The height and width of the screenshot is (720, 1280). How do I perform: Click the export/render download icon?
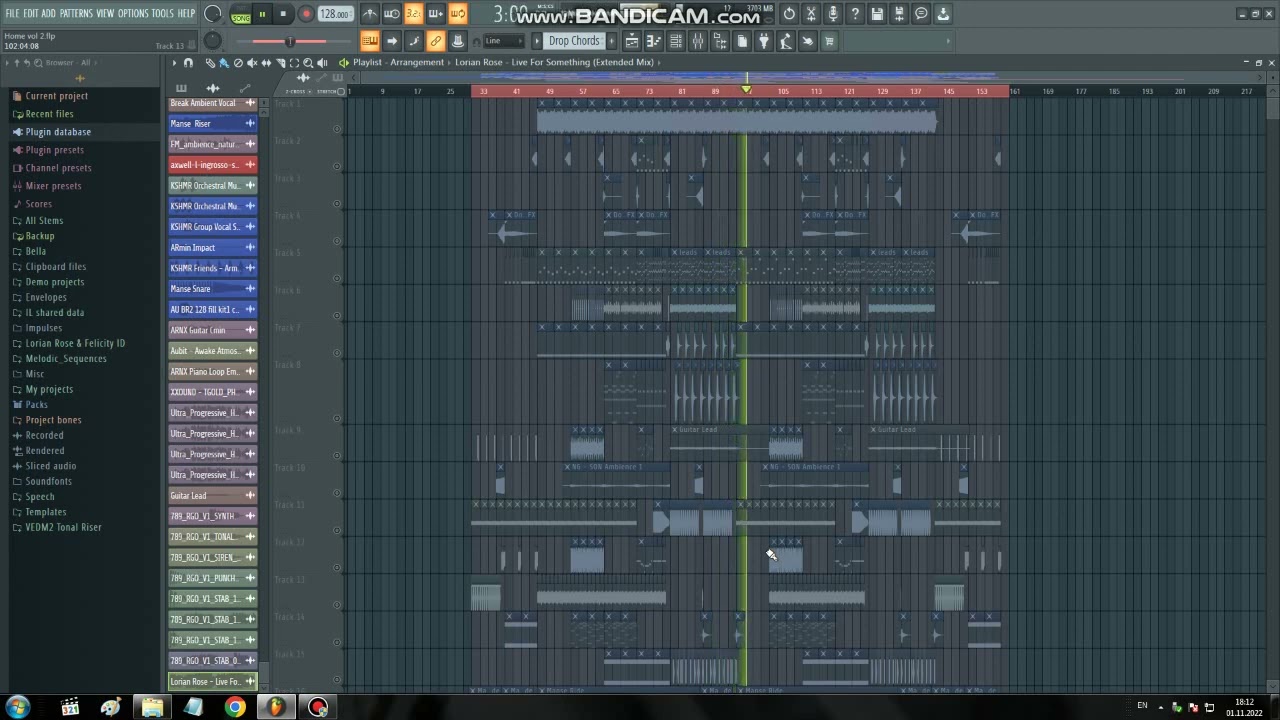click(943, 14)
